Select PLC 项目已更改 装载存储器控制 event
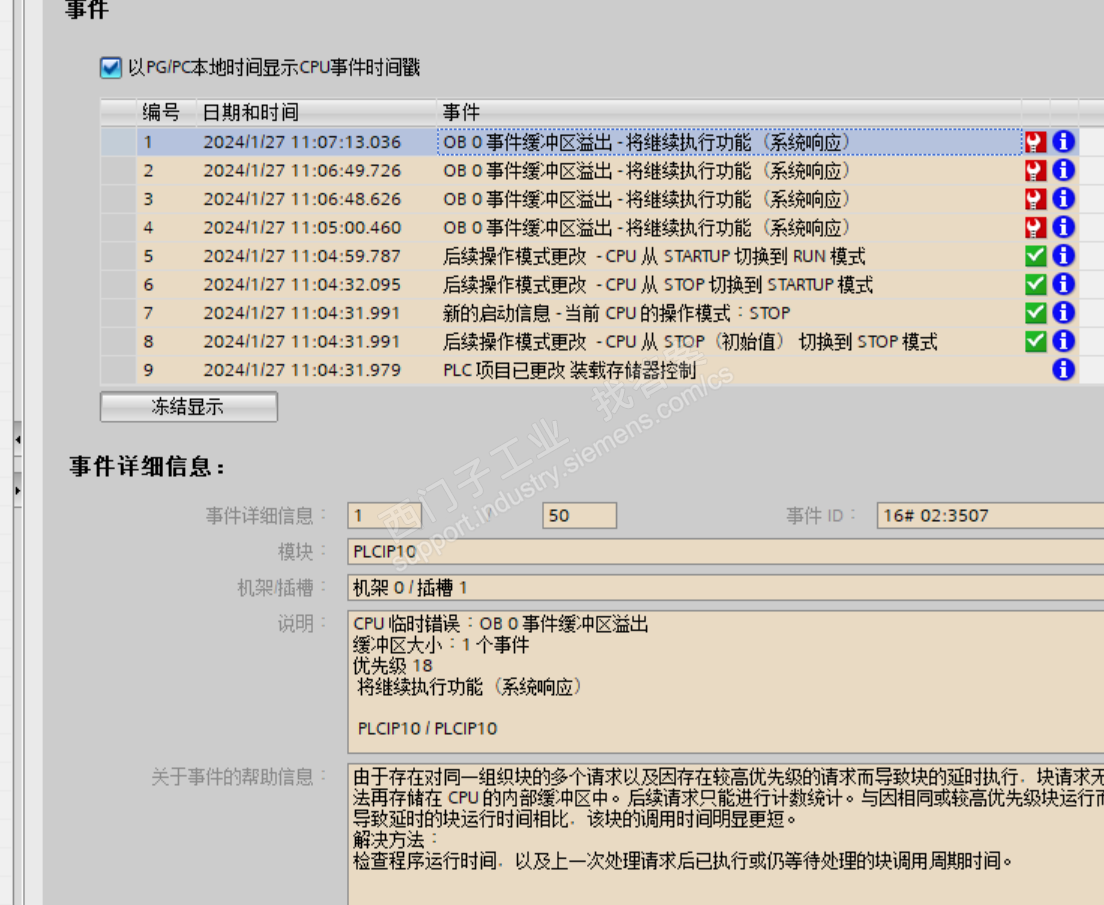1104x905 pixels. pyautogui.click(x=589, y=370)
